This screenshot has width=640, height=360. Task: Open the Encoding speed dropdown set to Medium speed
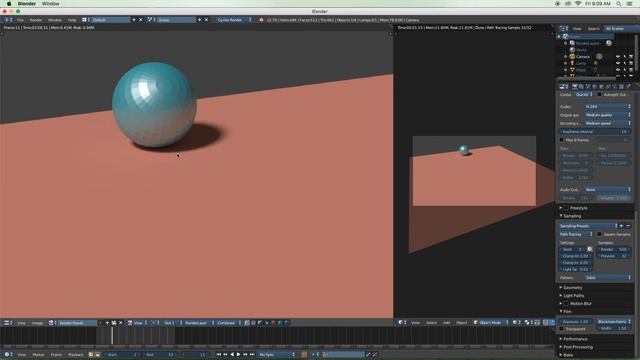608,123
